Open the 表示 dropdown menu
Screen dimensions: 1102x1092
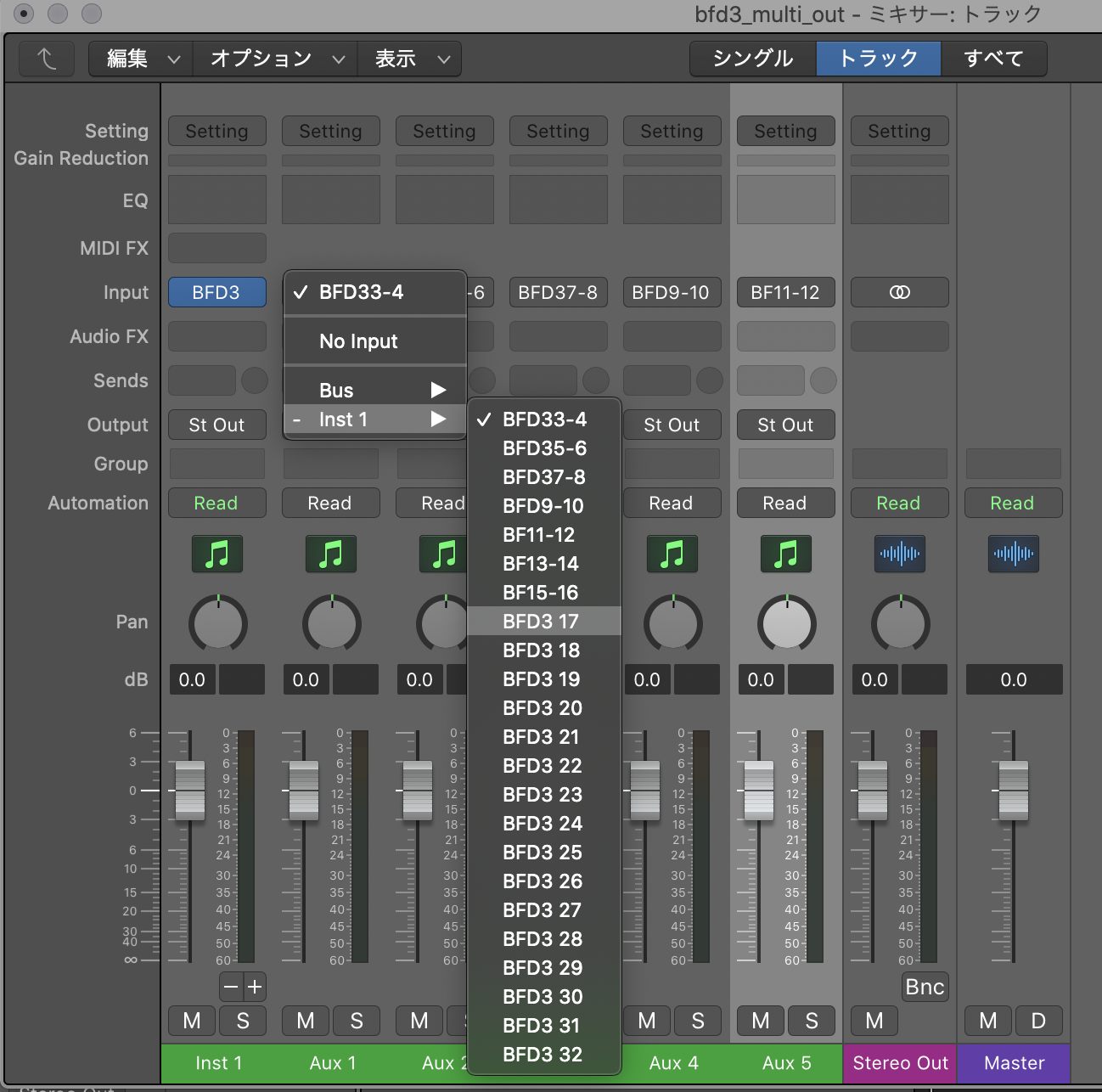[410, 59]
